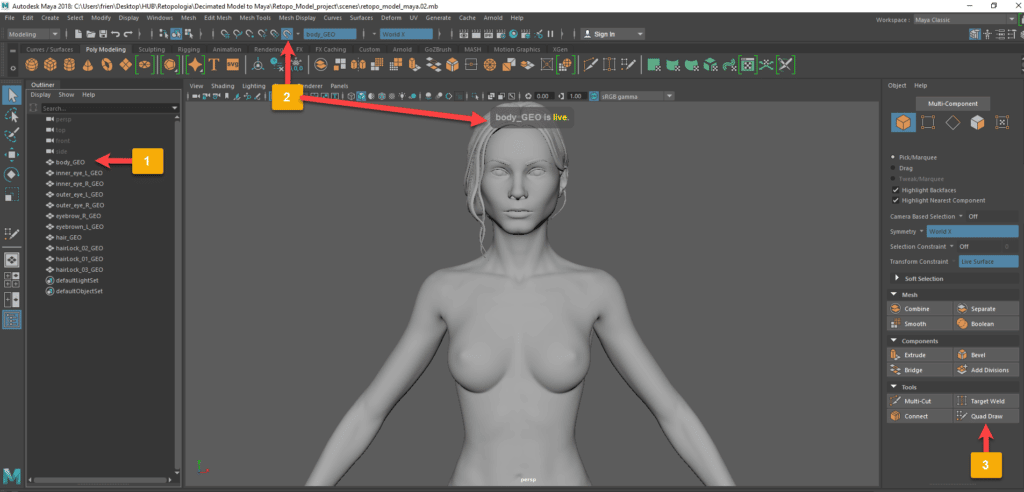Open the Mesh Tools menu
The width and height of the screenshot is (1024, 492).
click(255, 18)
